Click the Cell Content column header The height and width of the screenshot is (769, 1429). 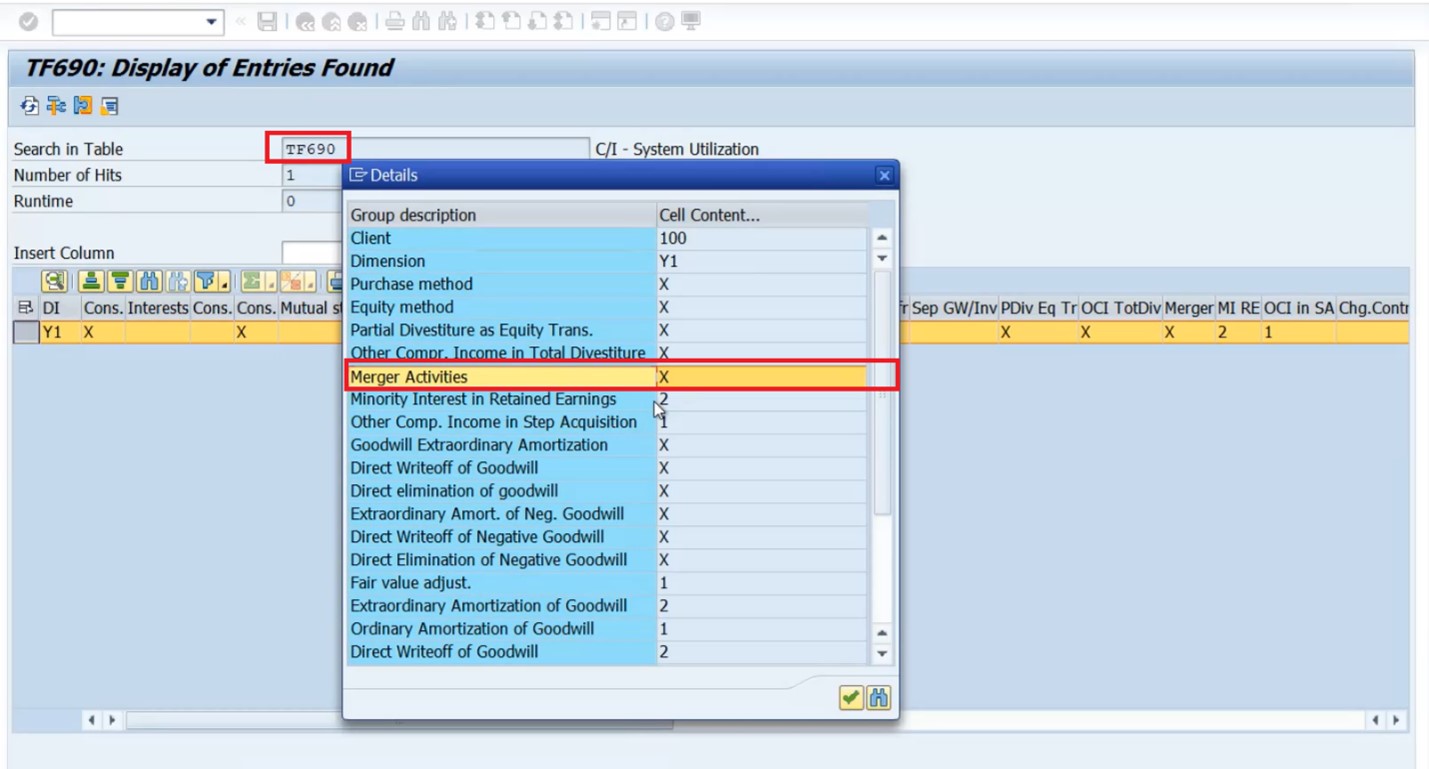(x=762, y=215)
